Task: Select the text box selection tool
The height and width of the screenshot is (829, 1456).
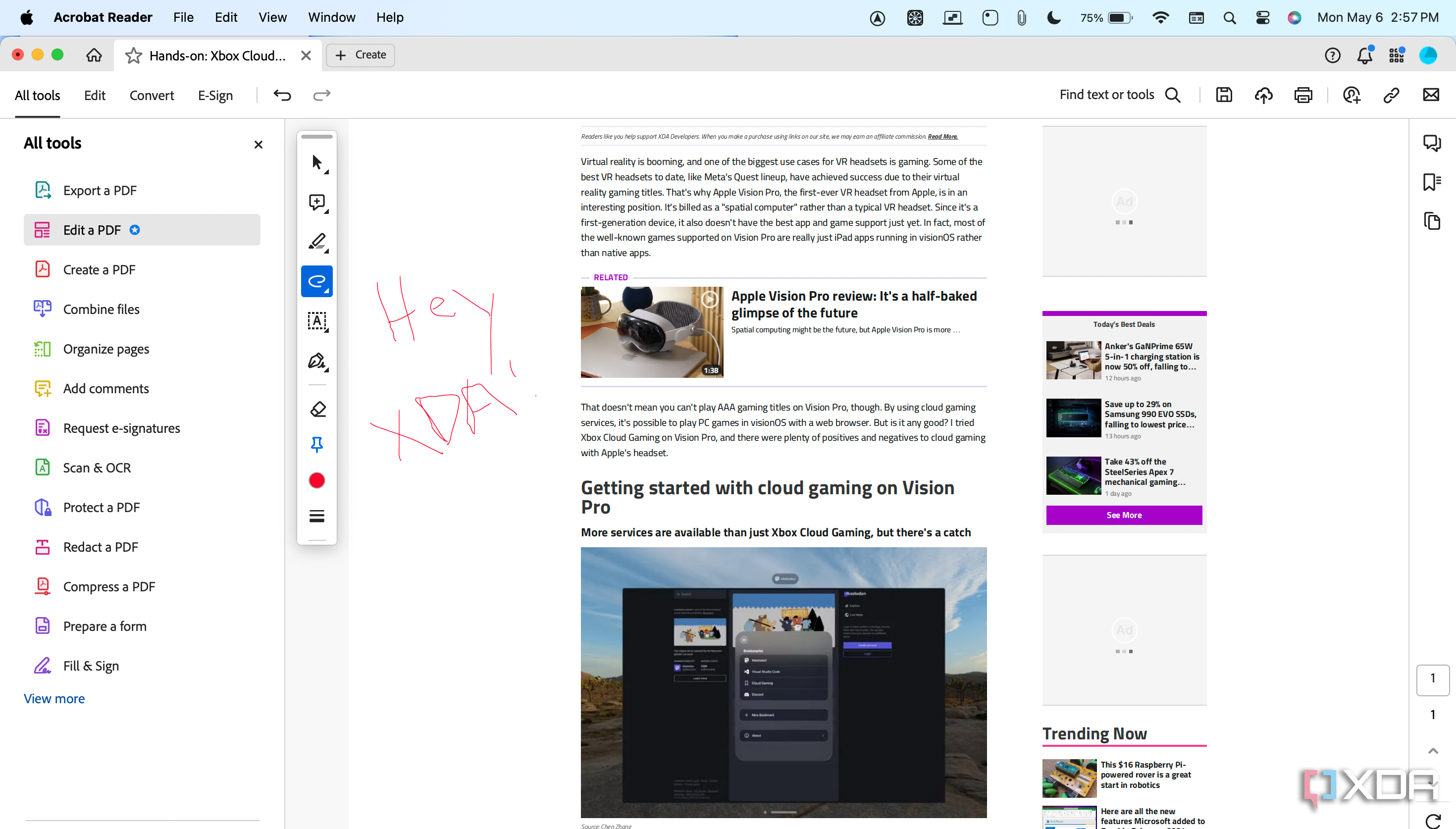Action: pos(317,320)
